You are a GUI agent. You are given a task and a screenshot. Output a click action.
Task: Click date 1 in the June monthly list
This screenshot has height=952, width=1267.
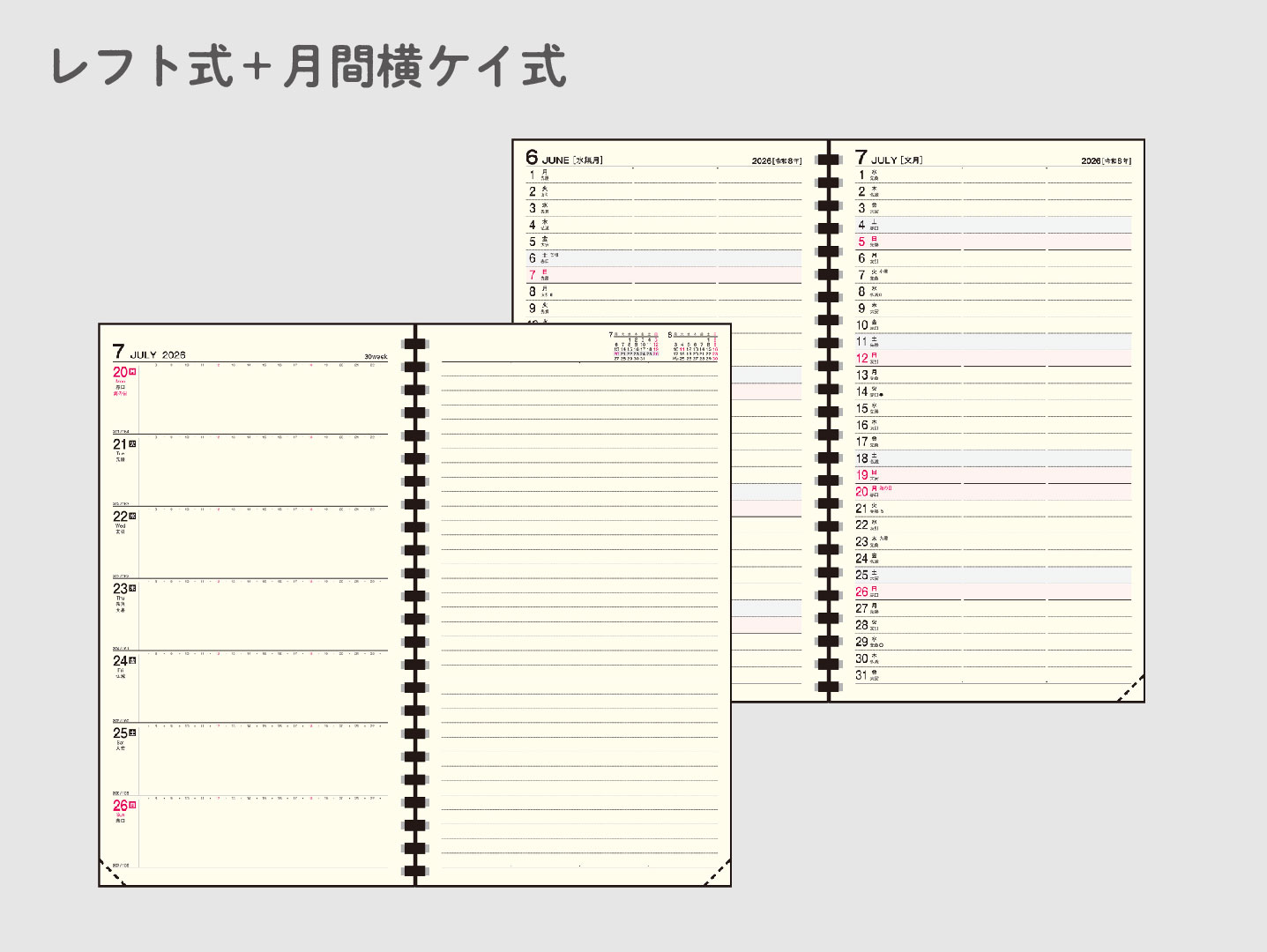(x=532, y=175)
